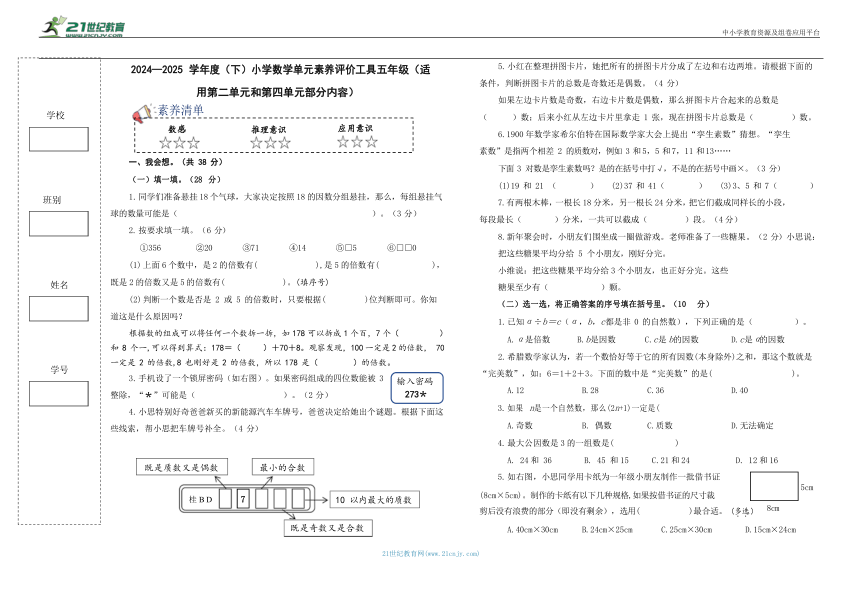Select the clue box 10以内最大的质数

(x=374, y=500)
